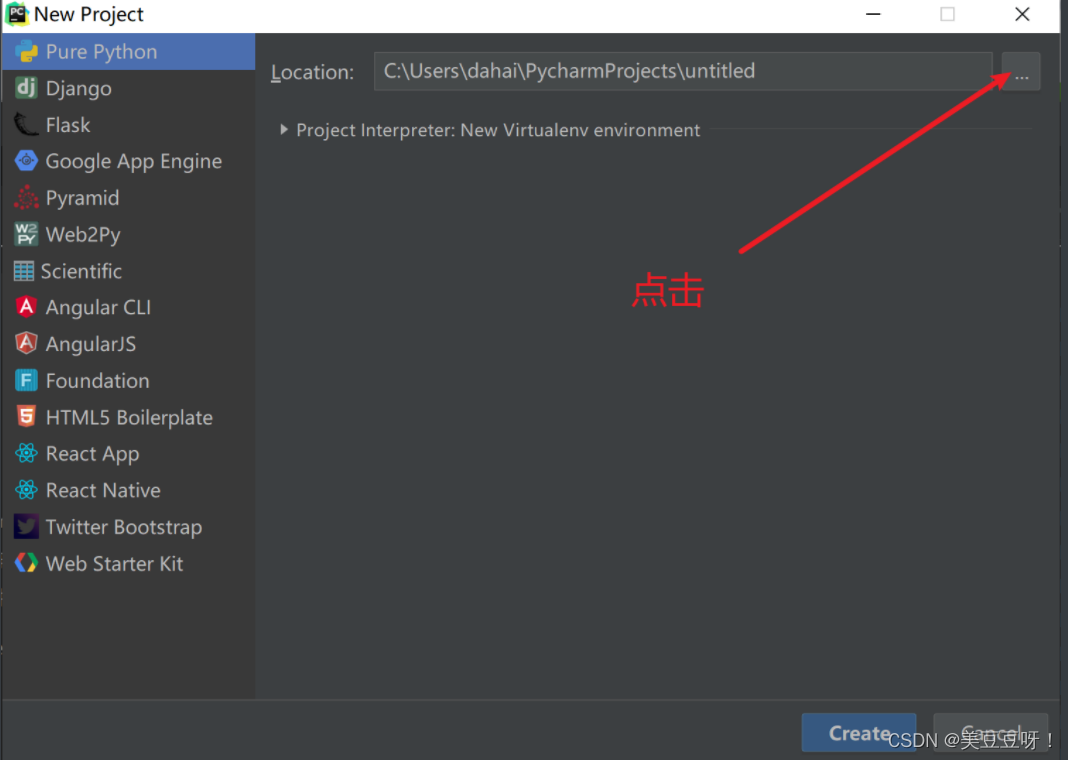Click the Cancel button

click(990, 732)
